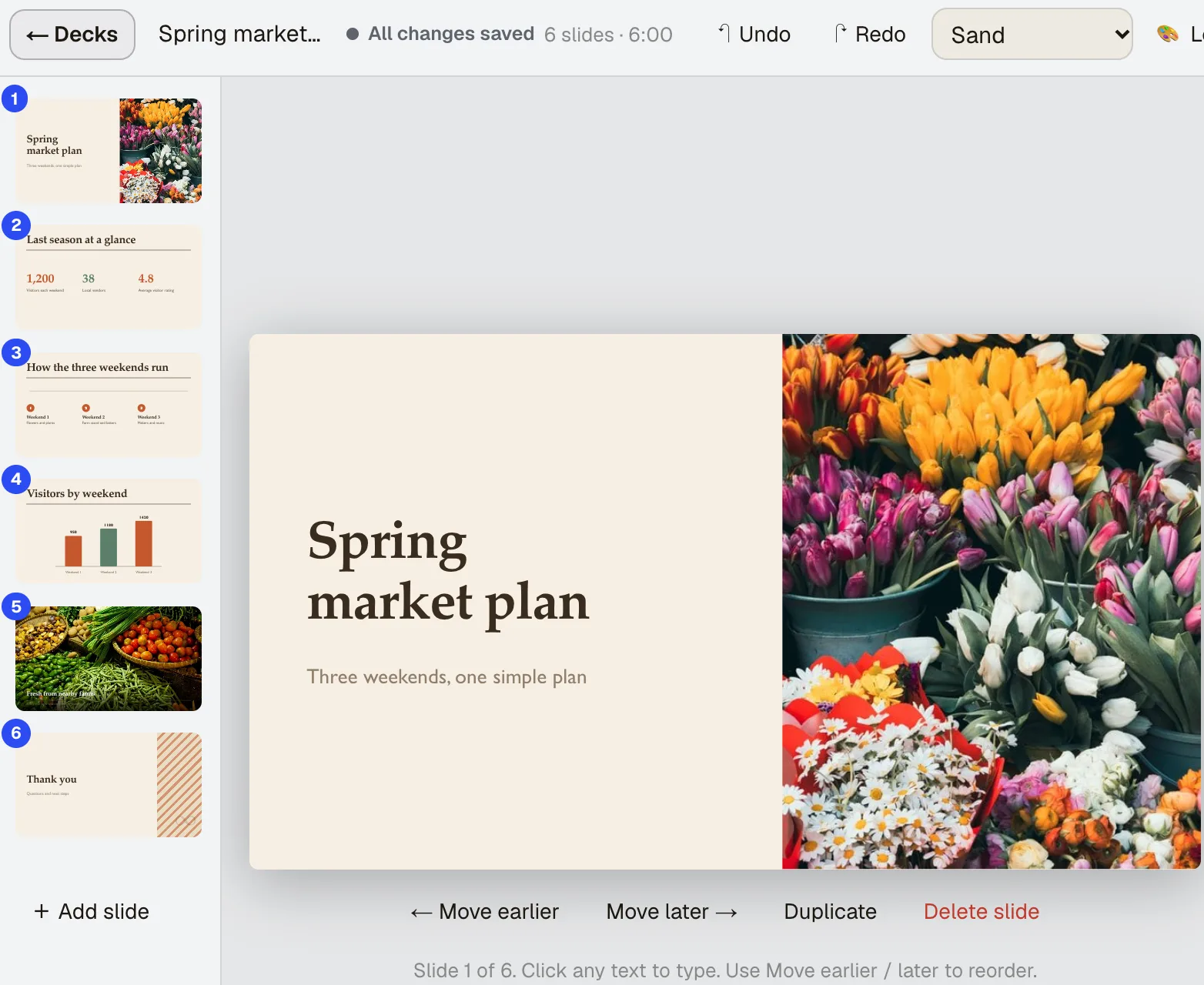Select slide 2 Last season at a glance
1204x985 pixels.
109,277
